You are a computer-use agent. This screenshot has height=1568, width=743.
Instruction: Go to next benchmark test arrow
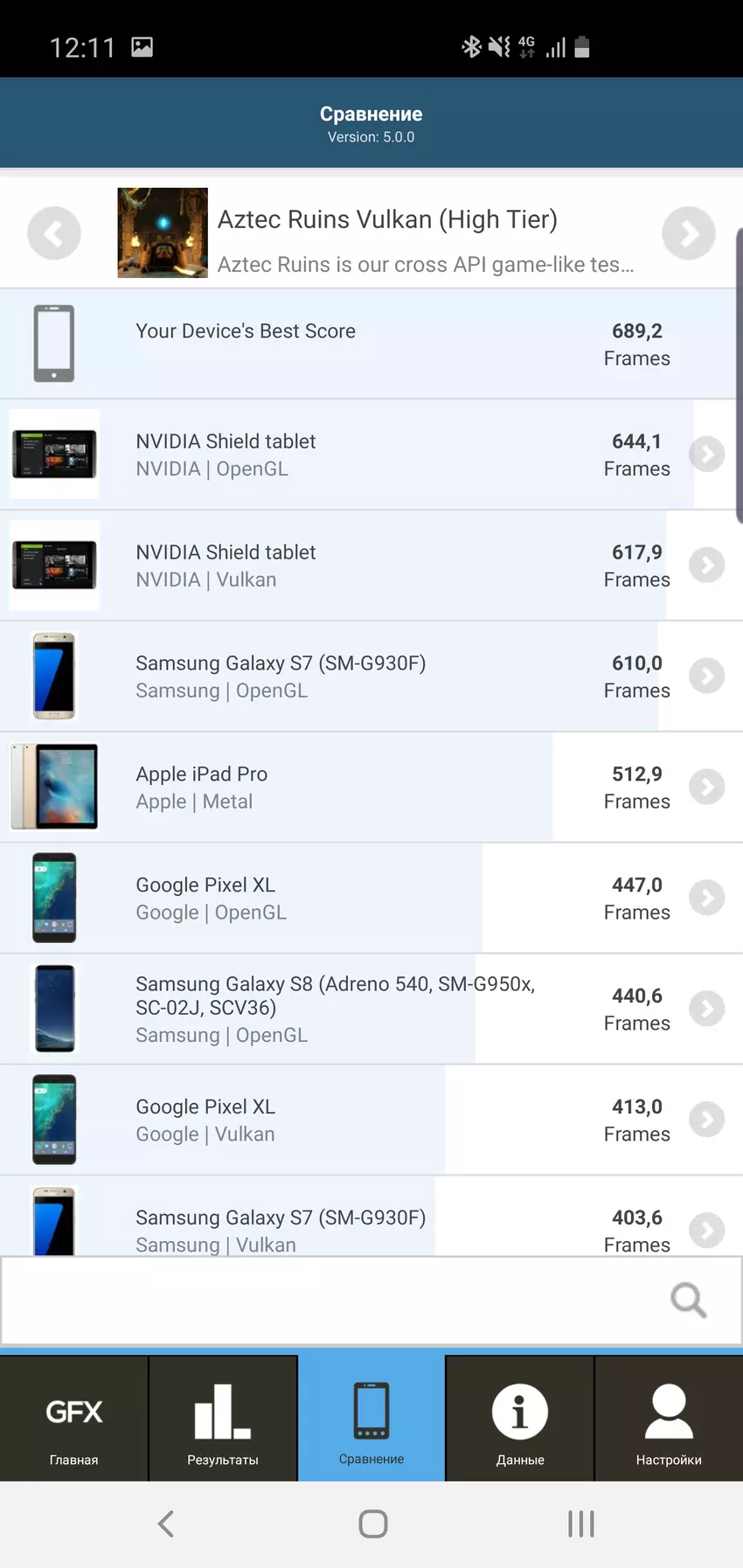pyautogui.click(x=689, y=233)
